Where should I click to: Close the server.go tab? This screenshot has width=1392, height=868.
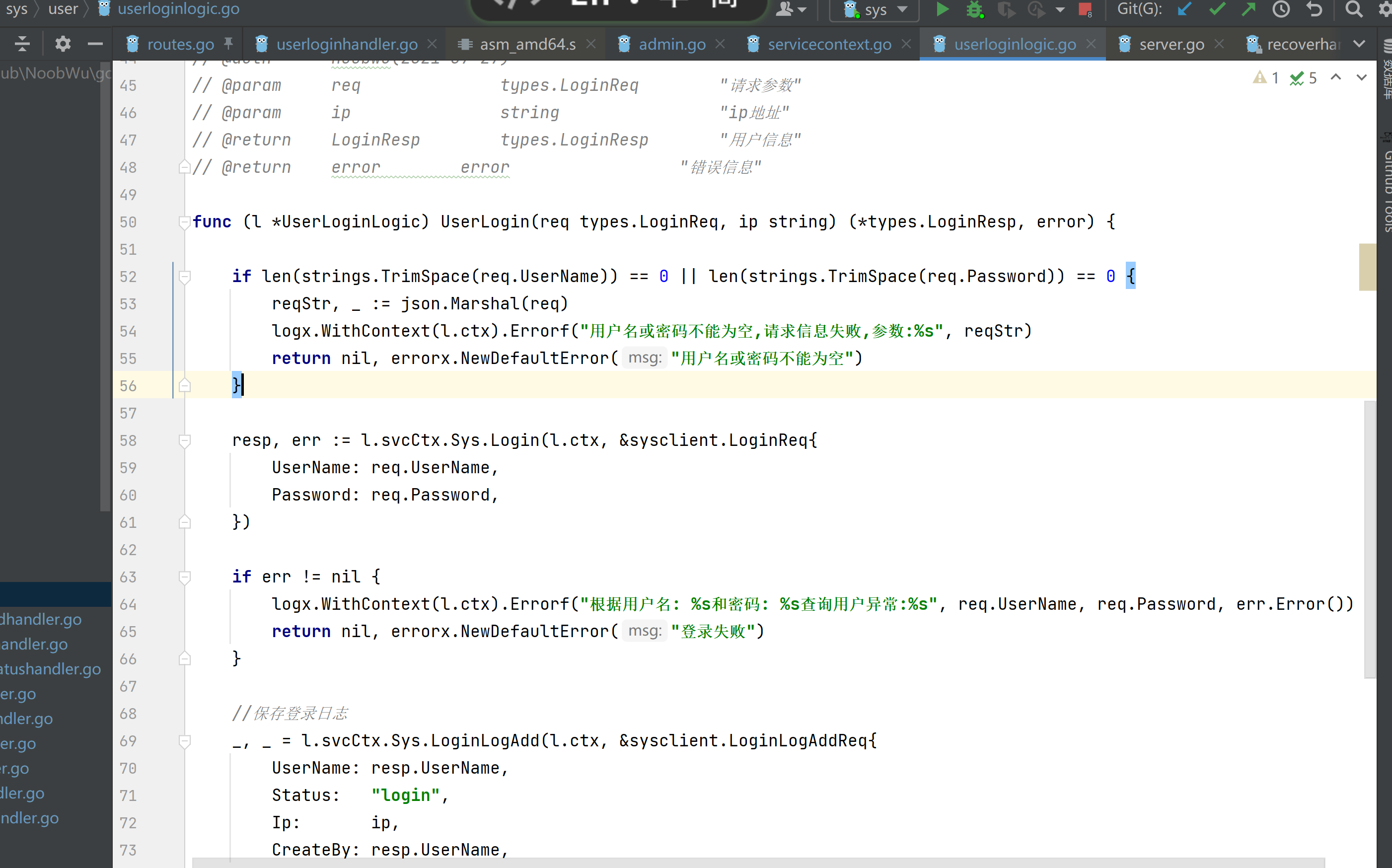pyautogui.click(x=1219, y=44)
